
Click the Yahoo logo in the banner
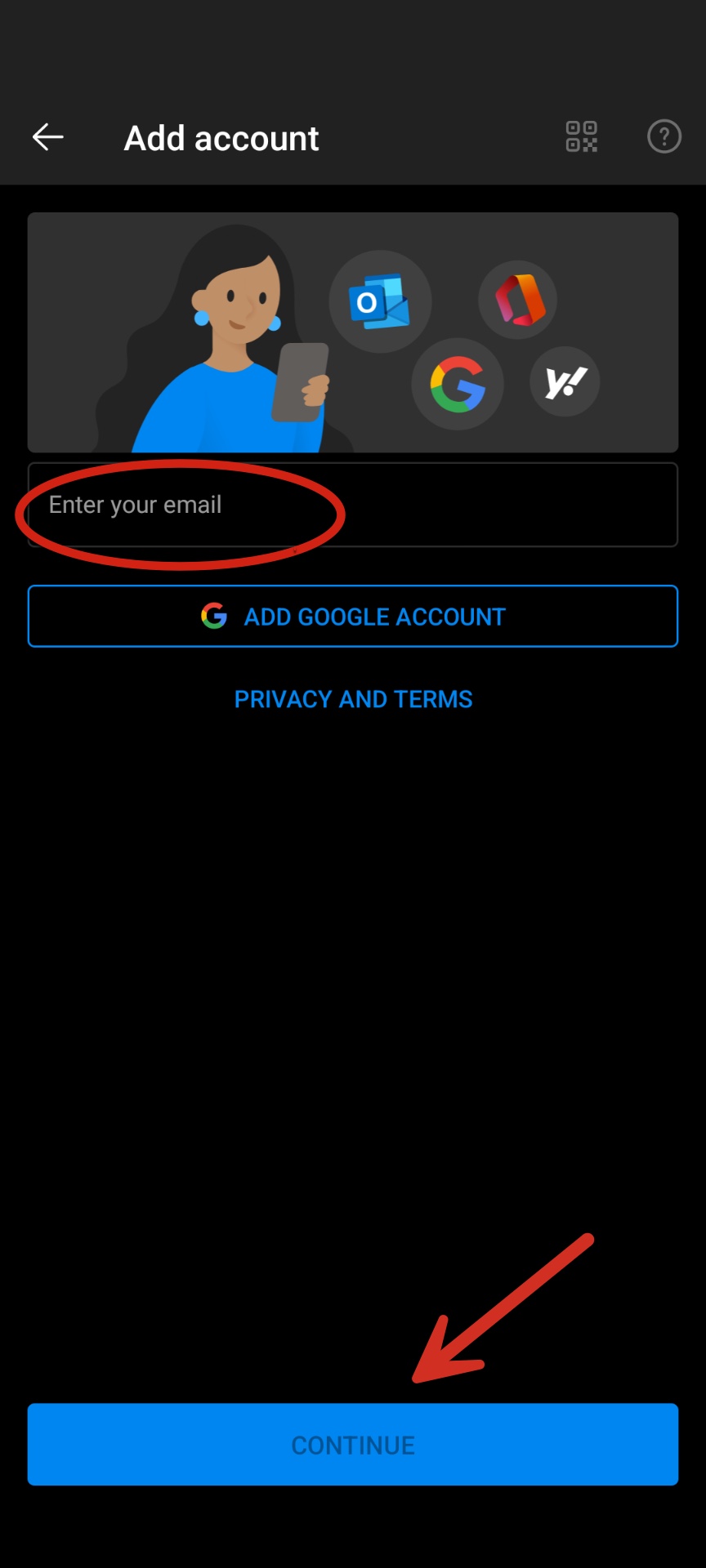[x=565, y=381]
